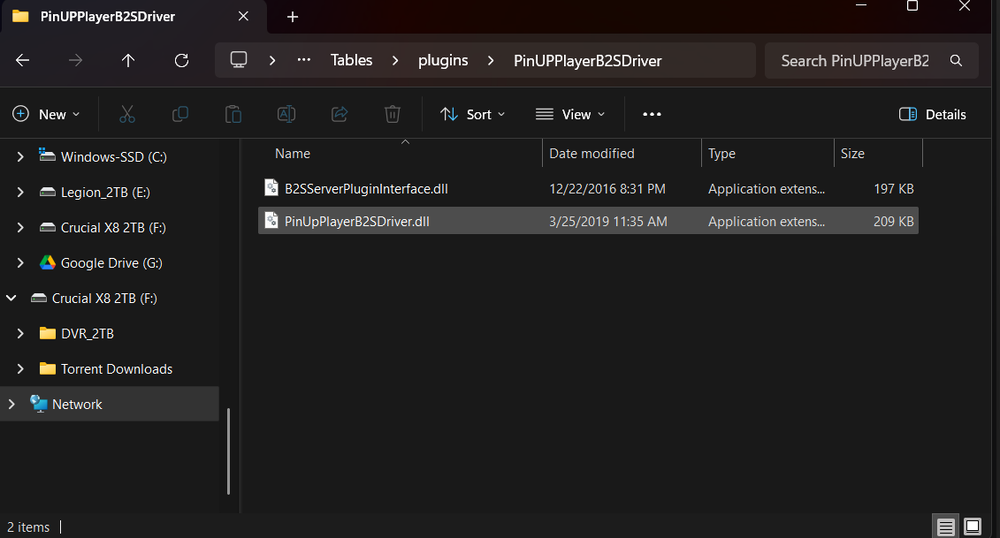The height and width of the screenshot is (538, 1000).
Task: Expand Google Drive (G:) in the tree
Action: tap(20, 263)
